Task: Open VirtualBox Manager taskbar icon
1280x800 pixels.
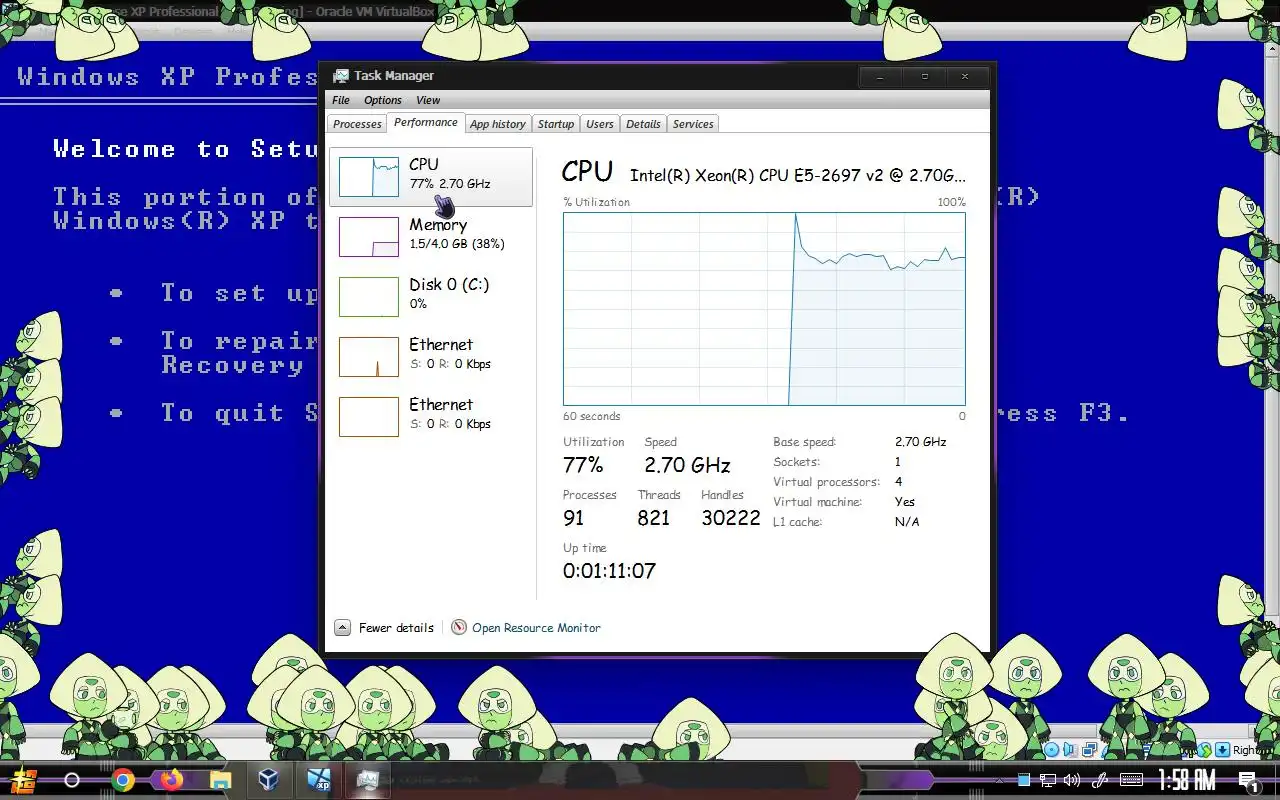Action: coord(269,780)
